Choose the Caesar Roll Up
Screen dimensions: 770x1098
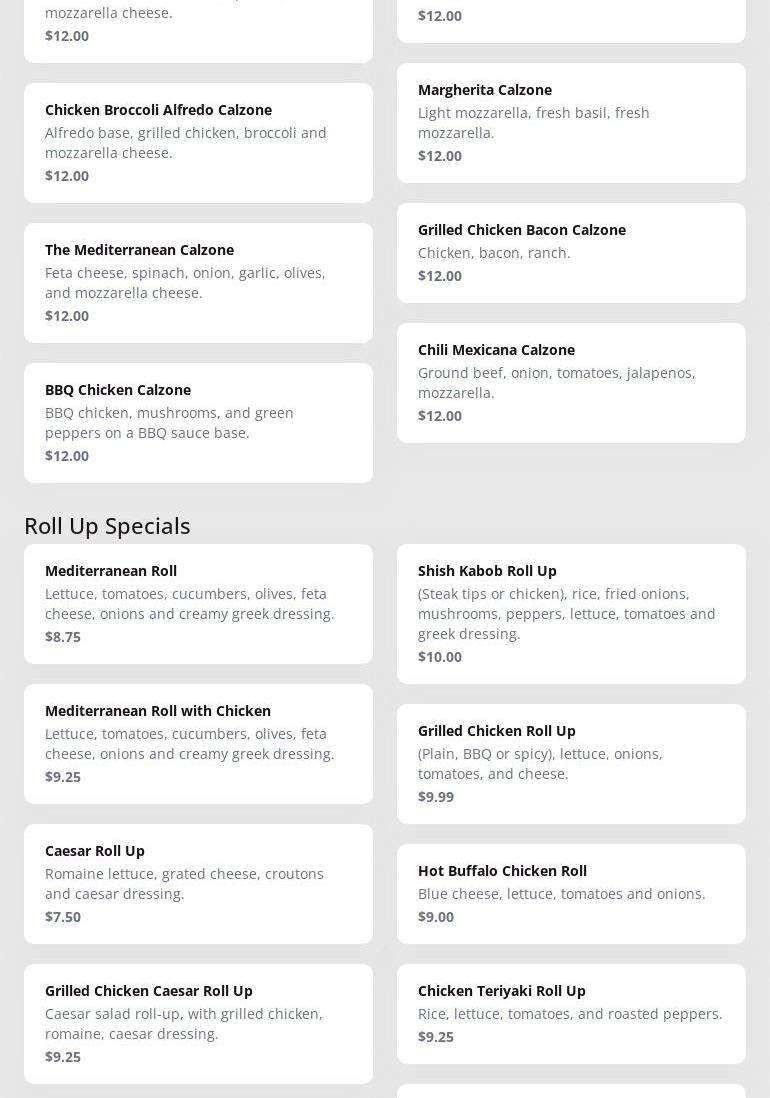coord(198,883)
